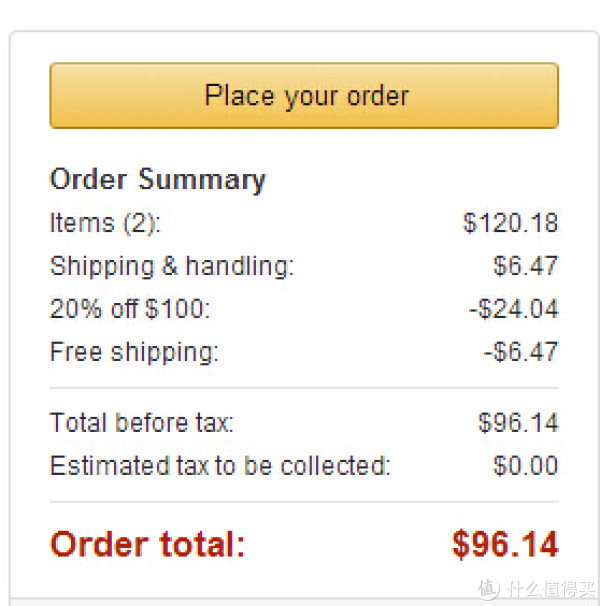Select the Total before tax label
This screenshot has width=600, height=606.
[x=142, y=422]
